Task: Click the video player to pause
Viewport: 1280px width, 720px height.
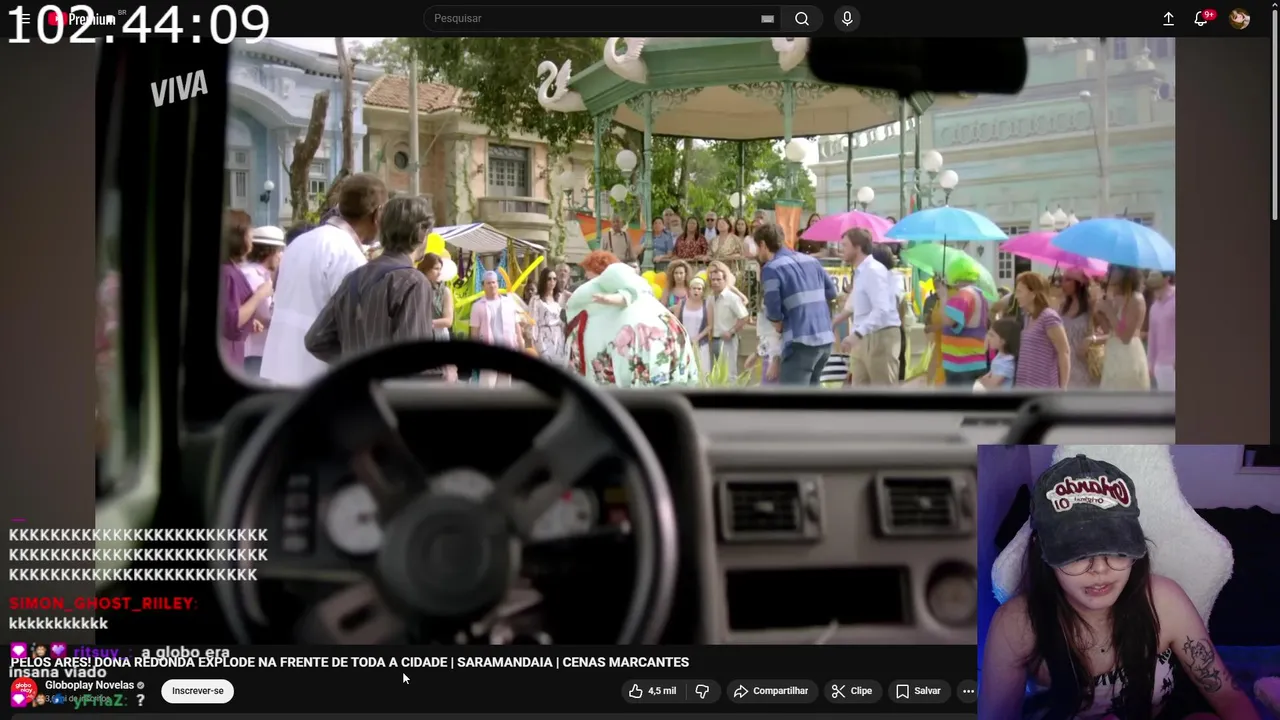Action: click(x=635, y=340)
